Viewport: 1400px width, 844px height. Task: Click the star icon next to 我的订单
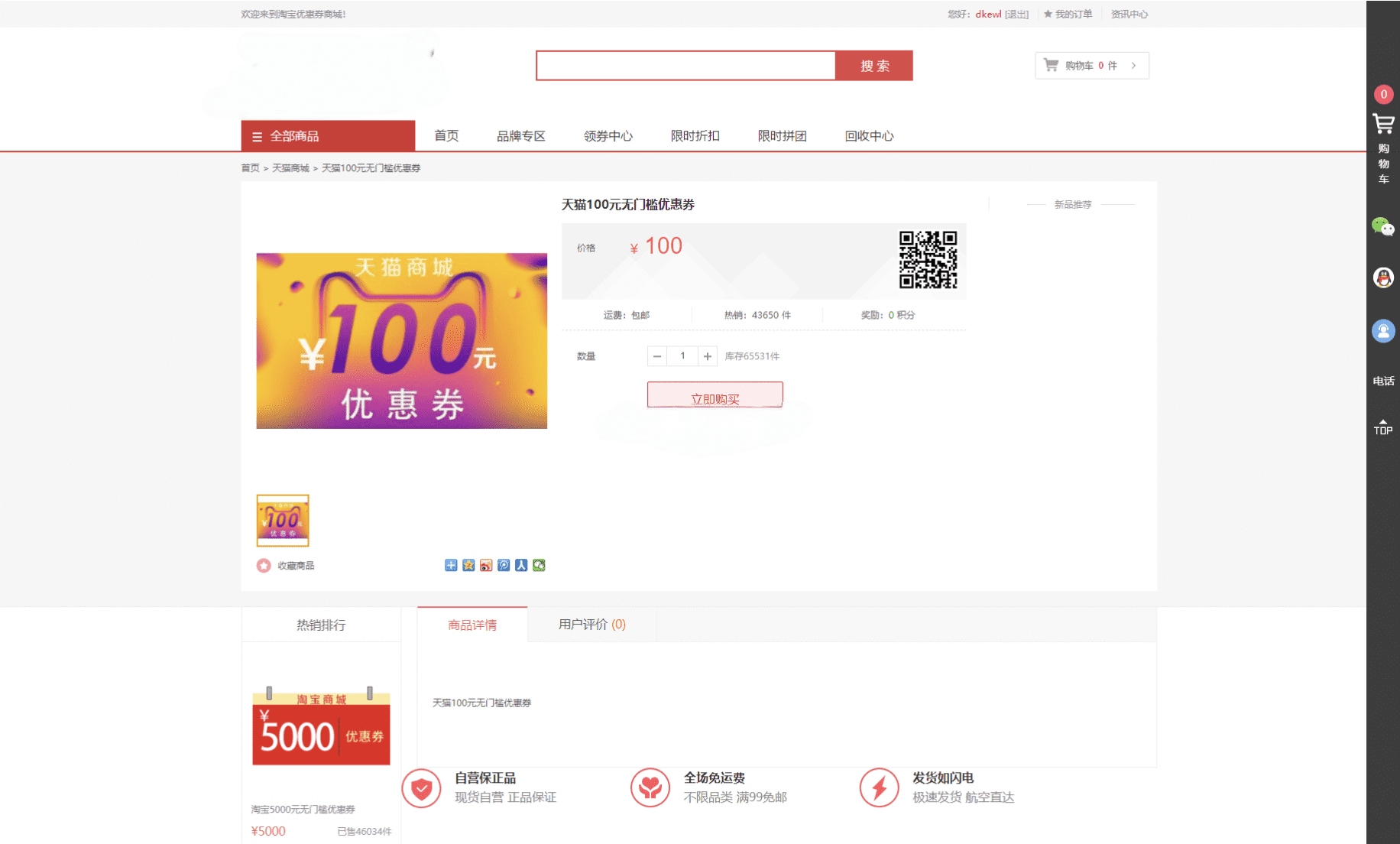point(1048,14)
